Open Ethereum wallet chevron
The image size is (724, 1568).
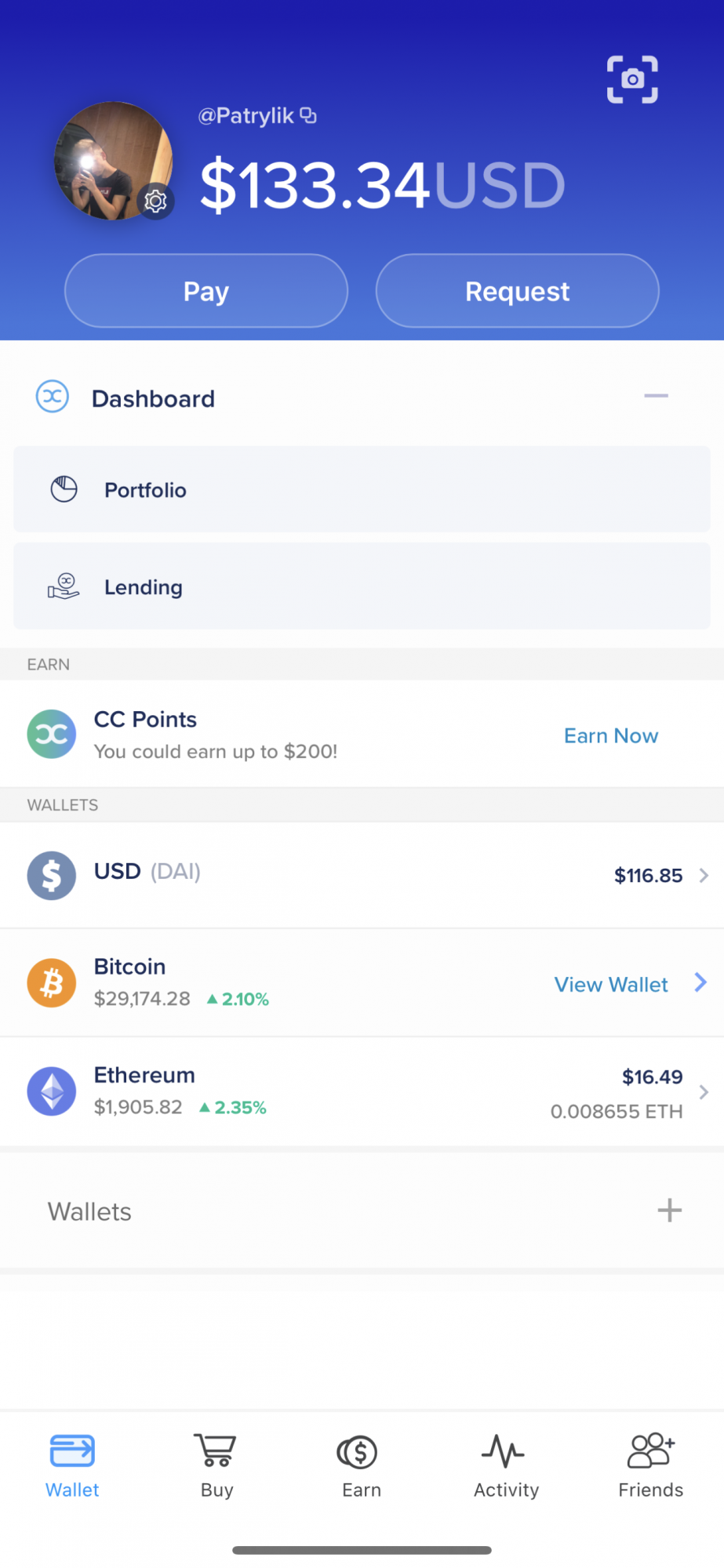(704, 1092)
